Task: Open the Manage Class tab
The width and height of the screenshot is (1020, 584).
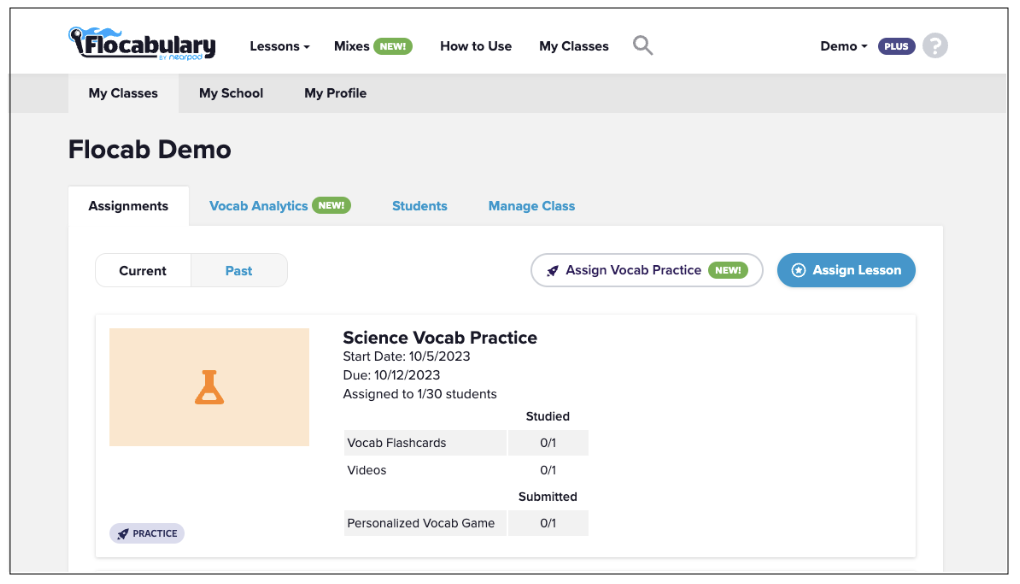Action: point(531,206)
